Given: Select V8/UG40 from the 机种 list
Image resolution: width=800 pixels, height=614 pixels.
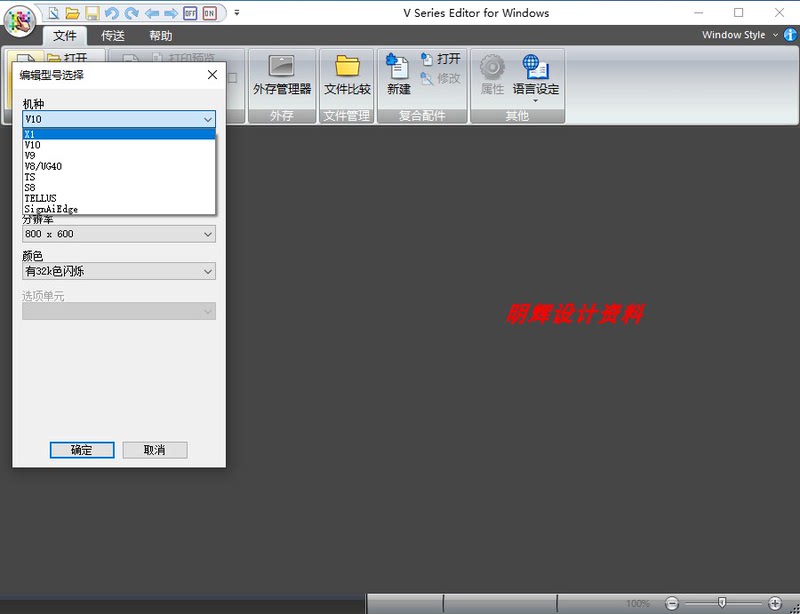Looking at the screenshot, I should point(119,166).
